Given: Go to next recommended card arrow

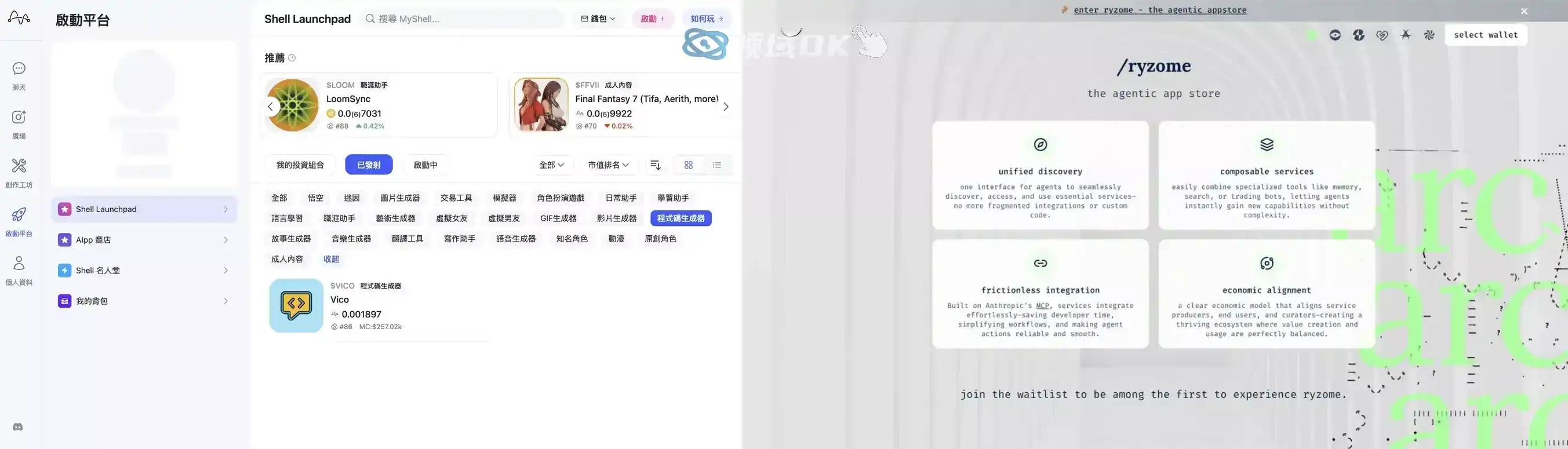Looking at the screenshot, I should click(726, 107).
